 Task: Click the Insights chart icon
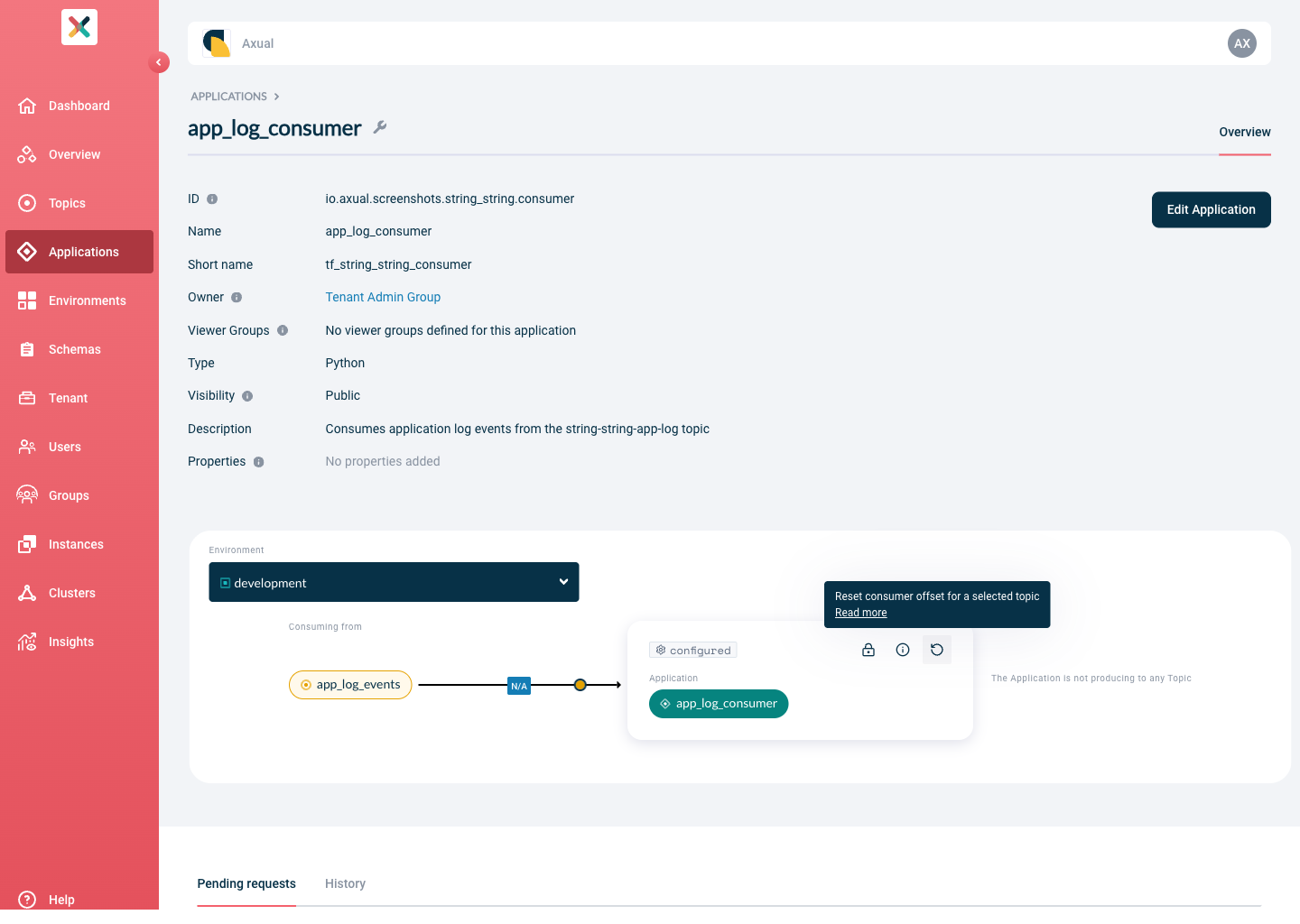tap(27, 642)
